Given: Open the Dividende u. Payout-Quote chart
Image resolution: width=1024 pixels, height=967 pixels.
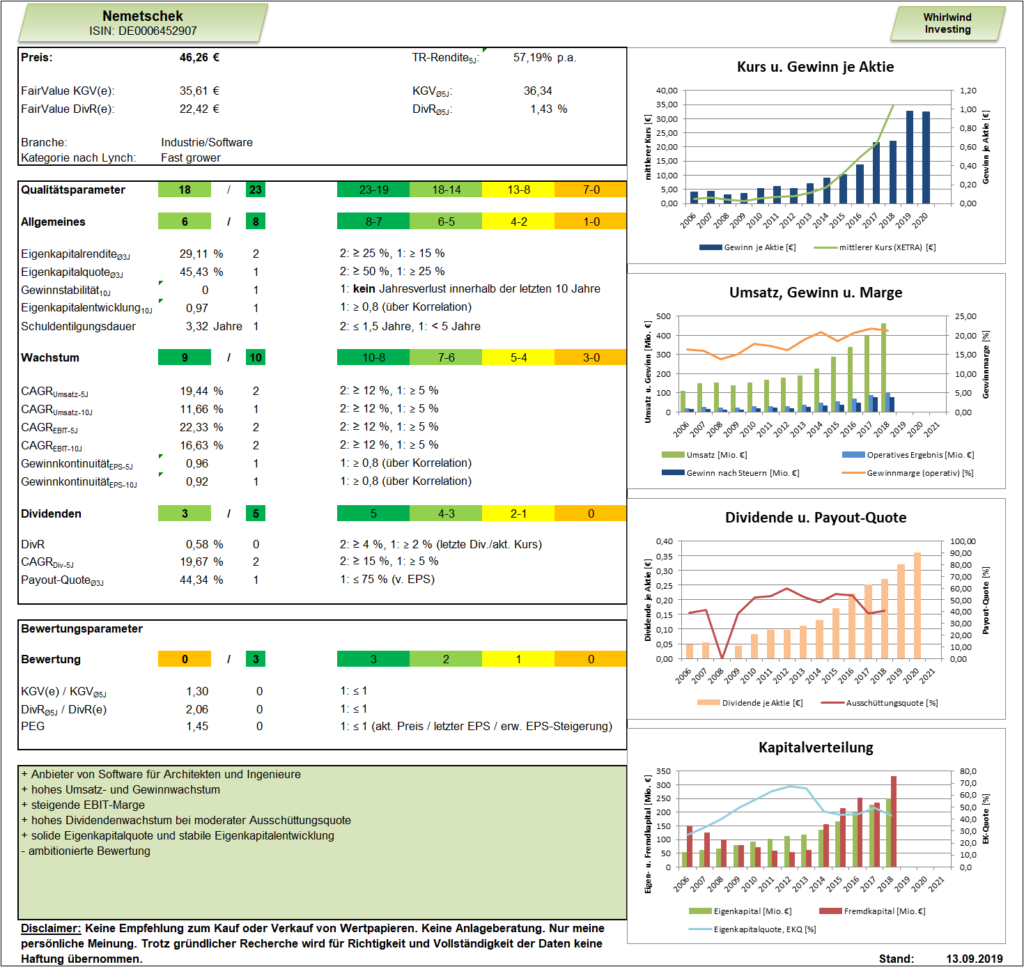Looking at the screenshot, I should [x=816, y=609].
